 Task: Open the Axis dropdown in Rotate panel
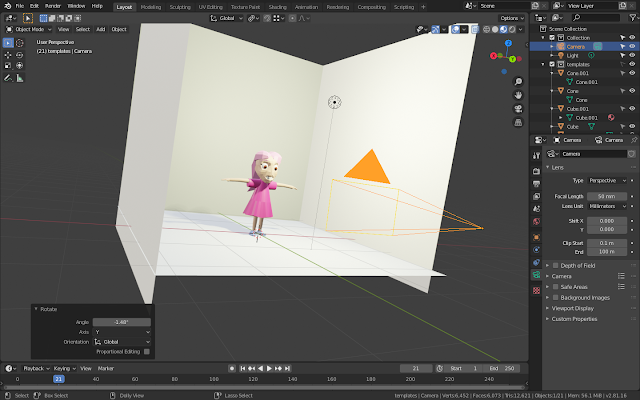click(x=122, y=332)
